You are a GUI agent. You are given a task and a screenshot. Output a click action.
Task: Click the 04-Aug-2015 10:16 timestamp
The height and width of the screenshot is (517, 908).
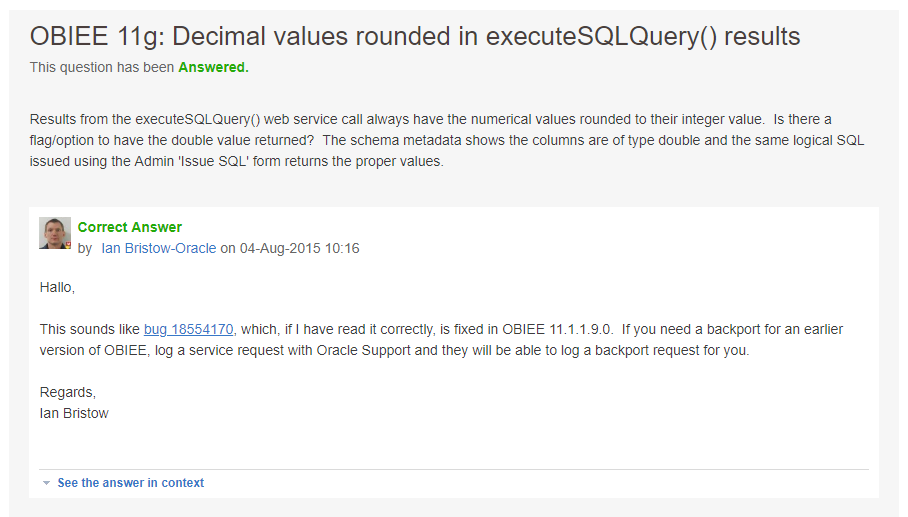pyautogui.click(x=300, y=248)
